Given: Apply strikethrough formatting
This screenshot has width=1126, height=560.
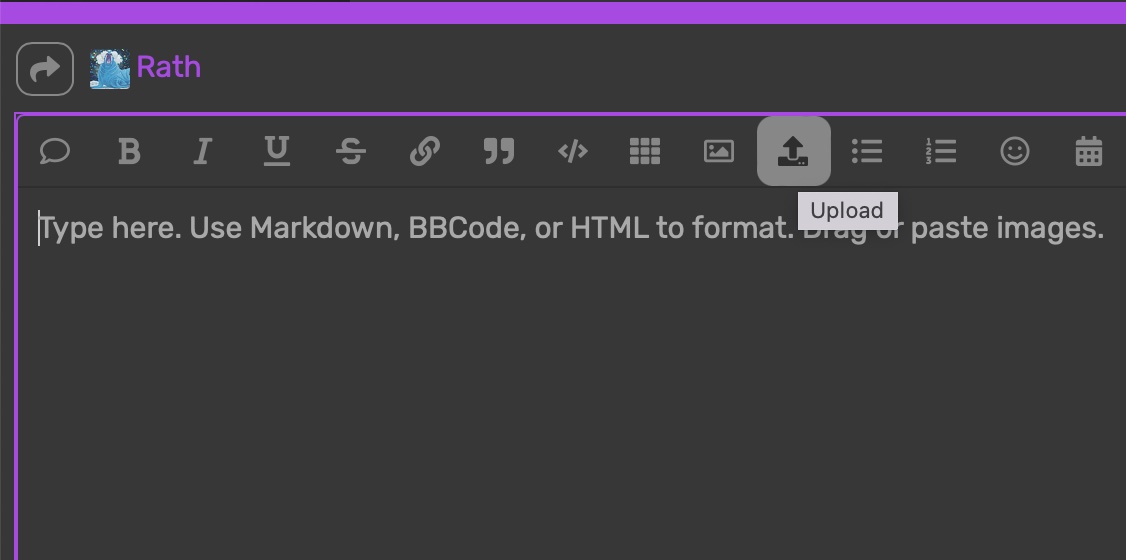Looking at the screenshot, I should [351, 151].
